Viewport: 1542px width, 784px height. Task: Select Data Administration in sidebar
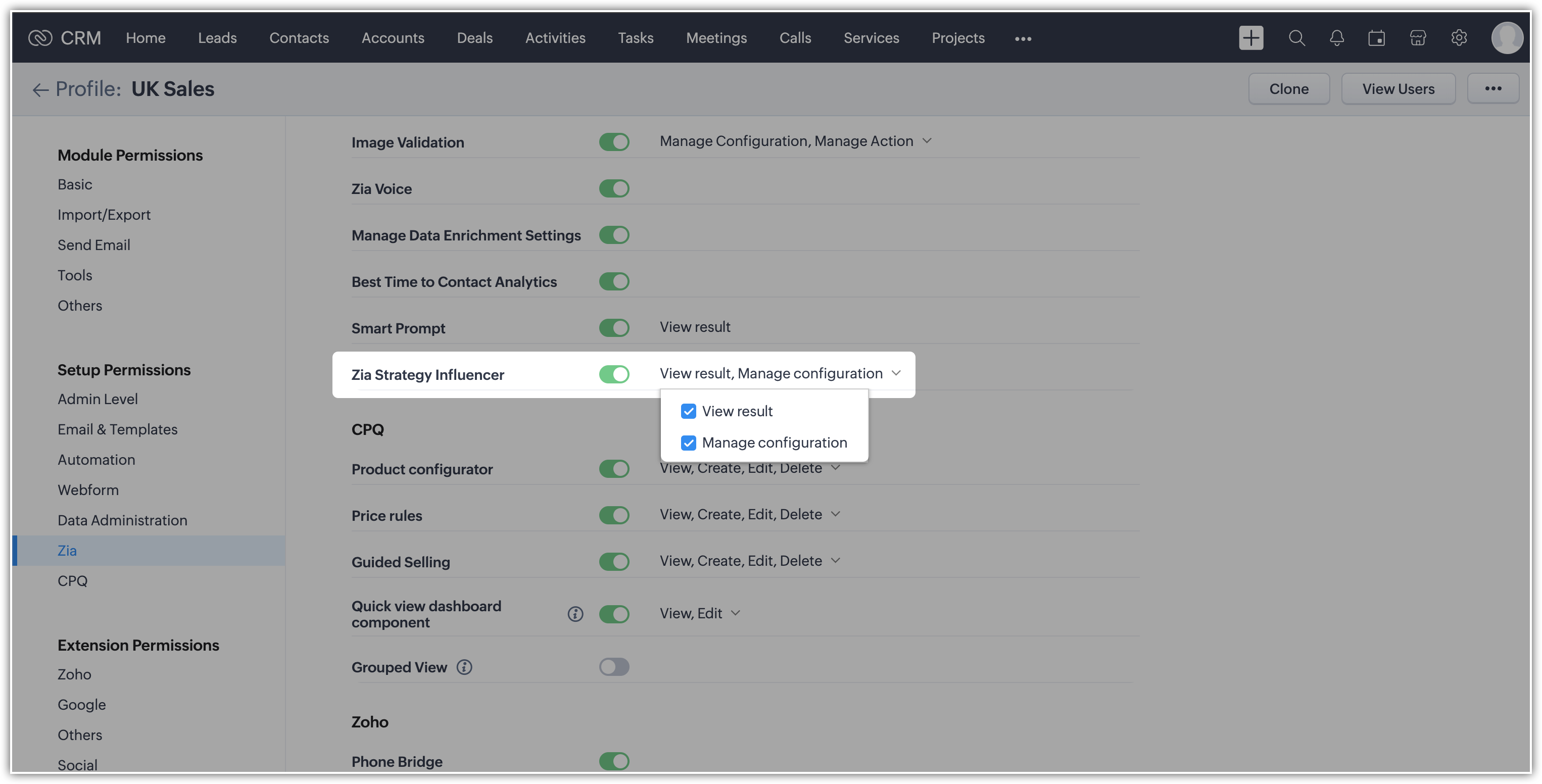click(122, 520)
